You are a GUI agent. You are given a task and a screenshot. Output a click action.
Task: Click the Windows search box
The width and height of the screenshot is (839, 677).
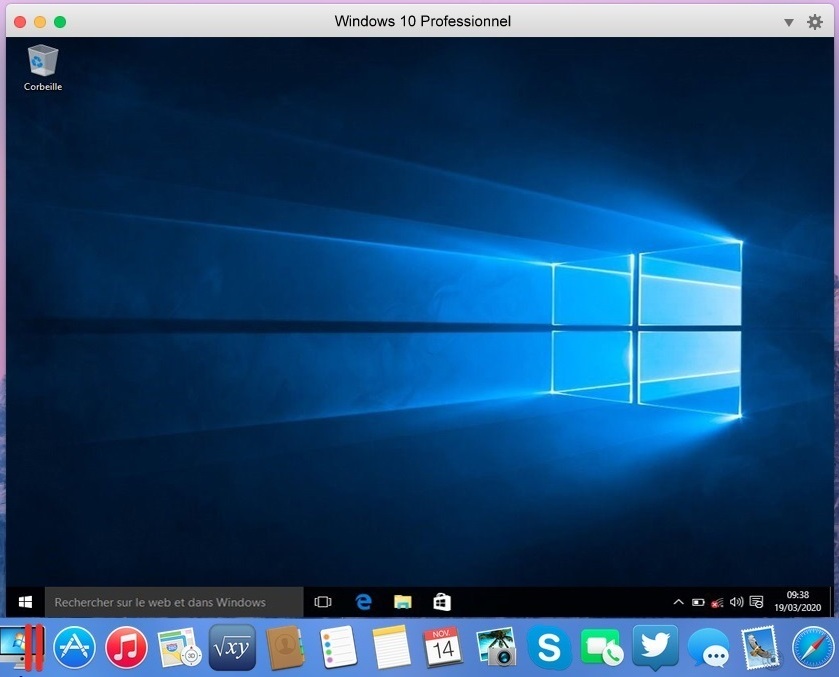point(174,602)
